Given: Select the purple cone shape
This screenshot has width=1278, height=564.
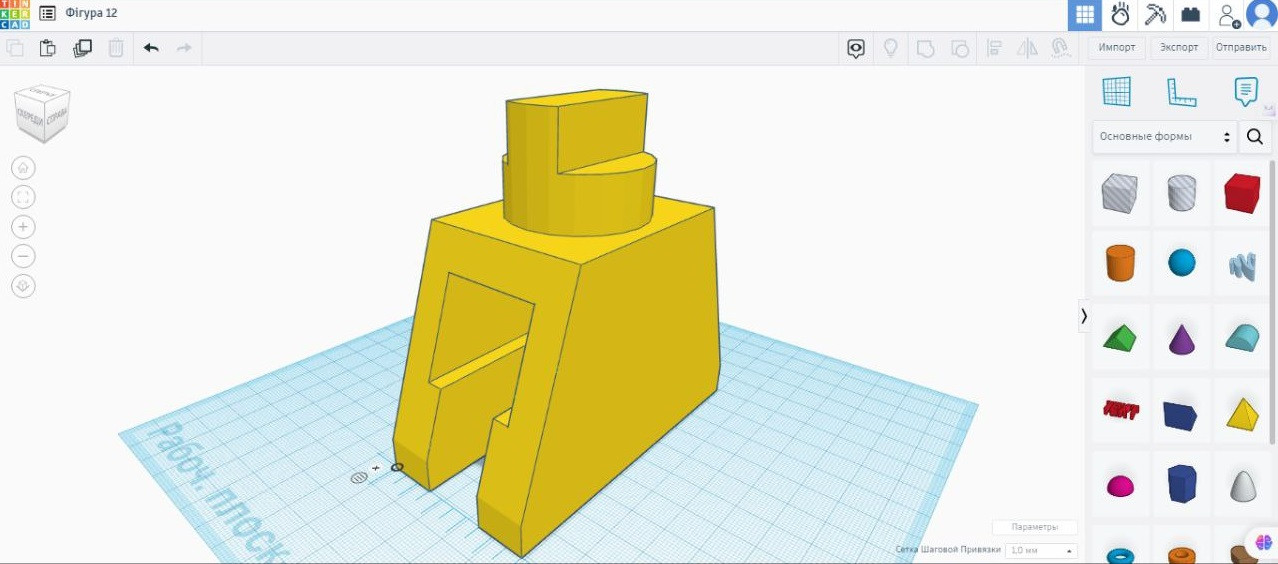Looking at the screenshot, I should (x=1181, y=338).
